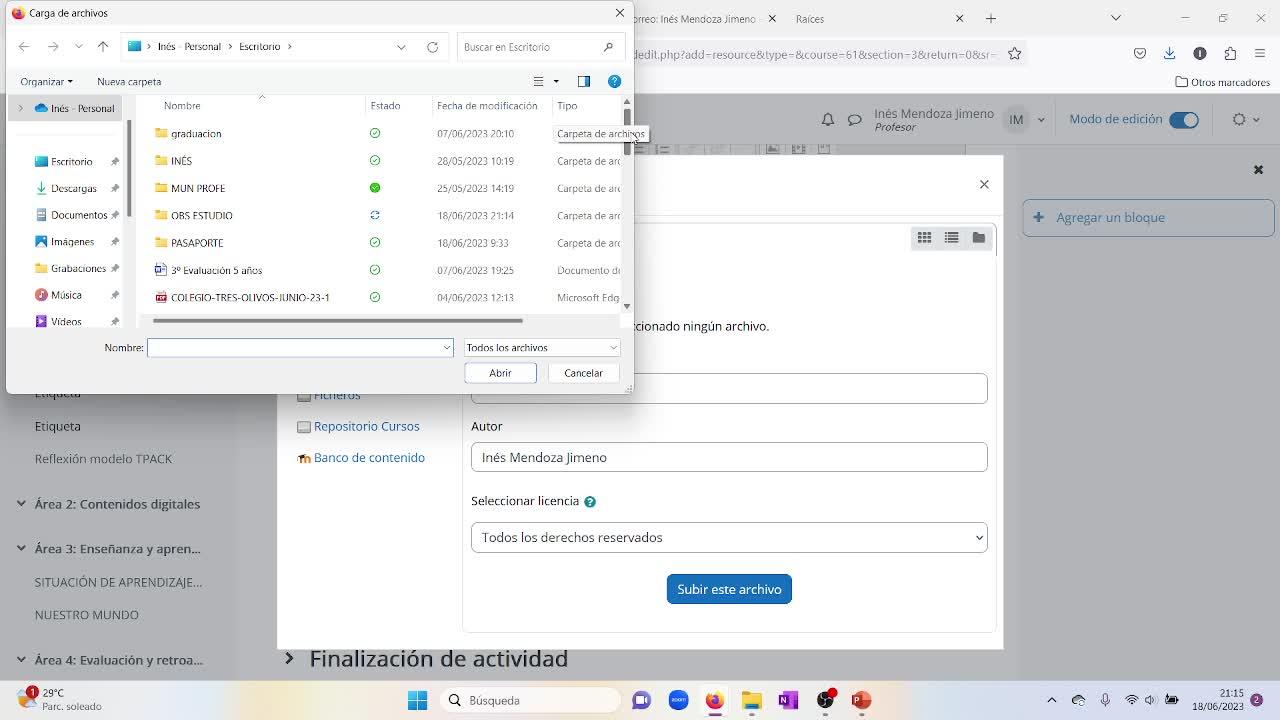Open the user menu next to IM avatar
The width and height of the screenshot is (1280, 720).
(1041, 119)
